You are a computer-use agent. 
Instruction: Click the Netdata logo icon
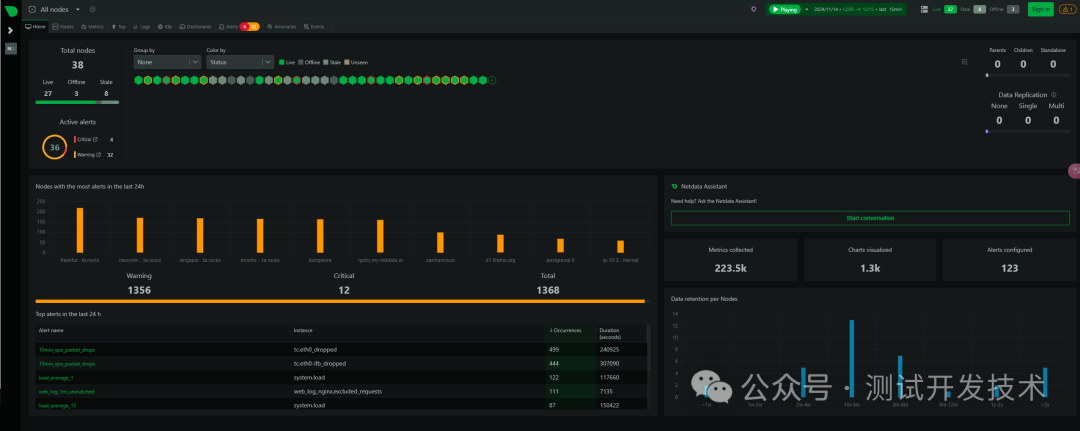[x=10, y=10]
